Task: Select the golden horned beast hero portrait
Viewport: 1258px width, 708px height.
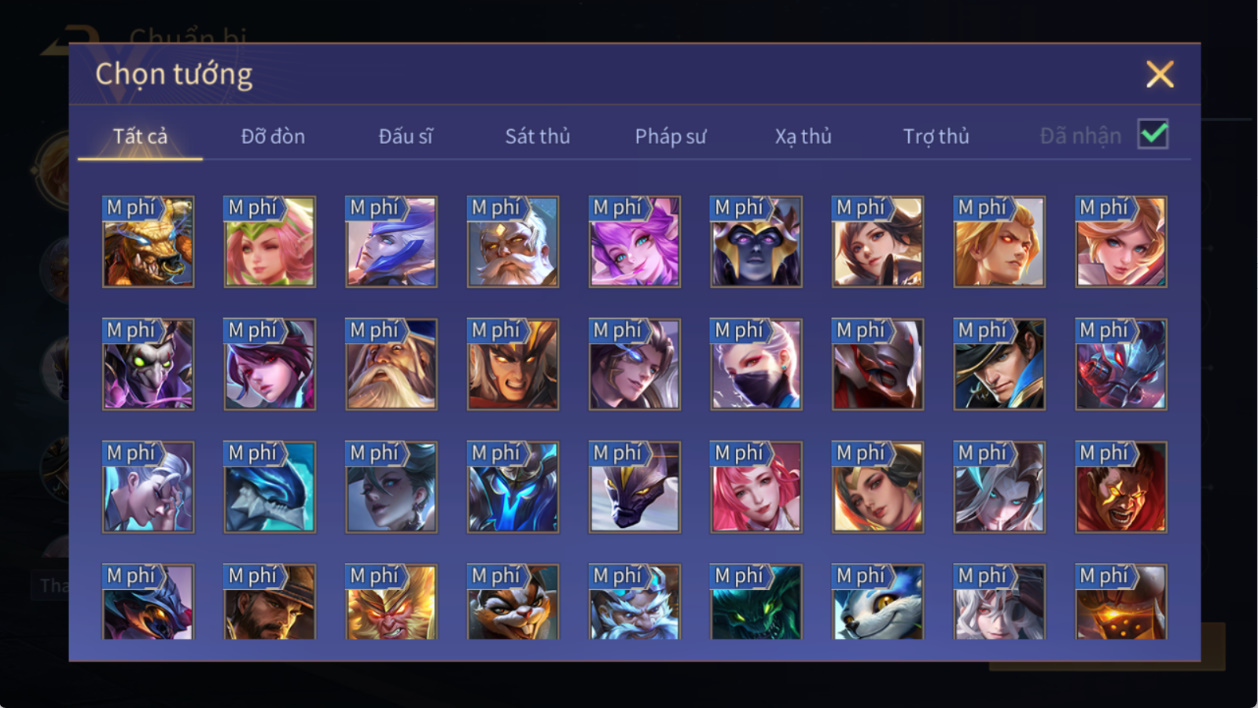Action: tap(148, 241)
